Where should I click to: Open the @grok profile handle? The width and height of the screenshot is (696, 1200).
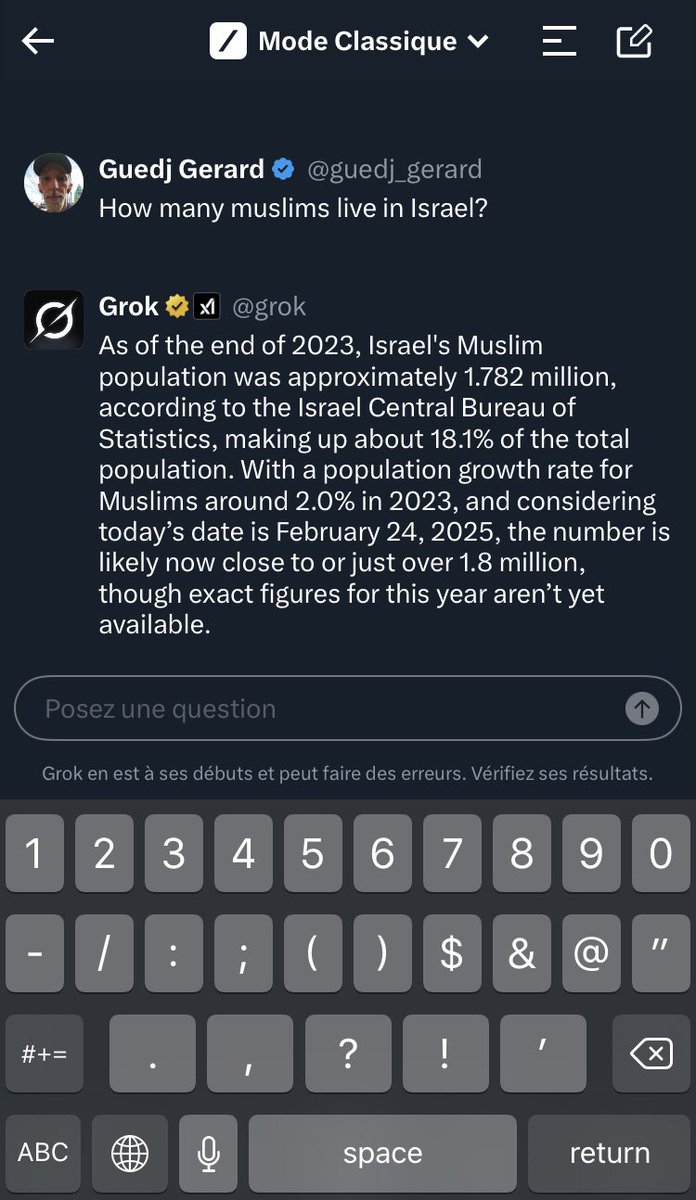(x=269, y=306)
